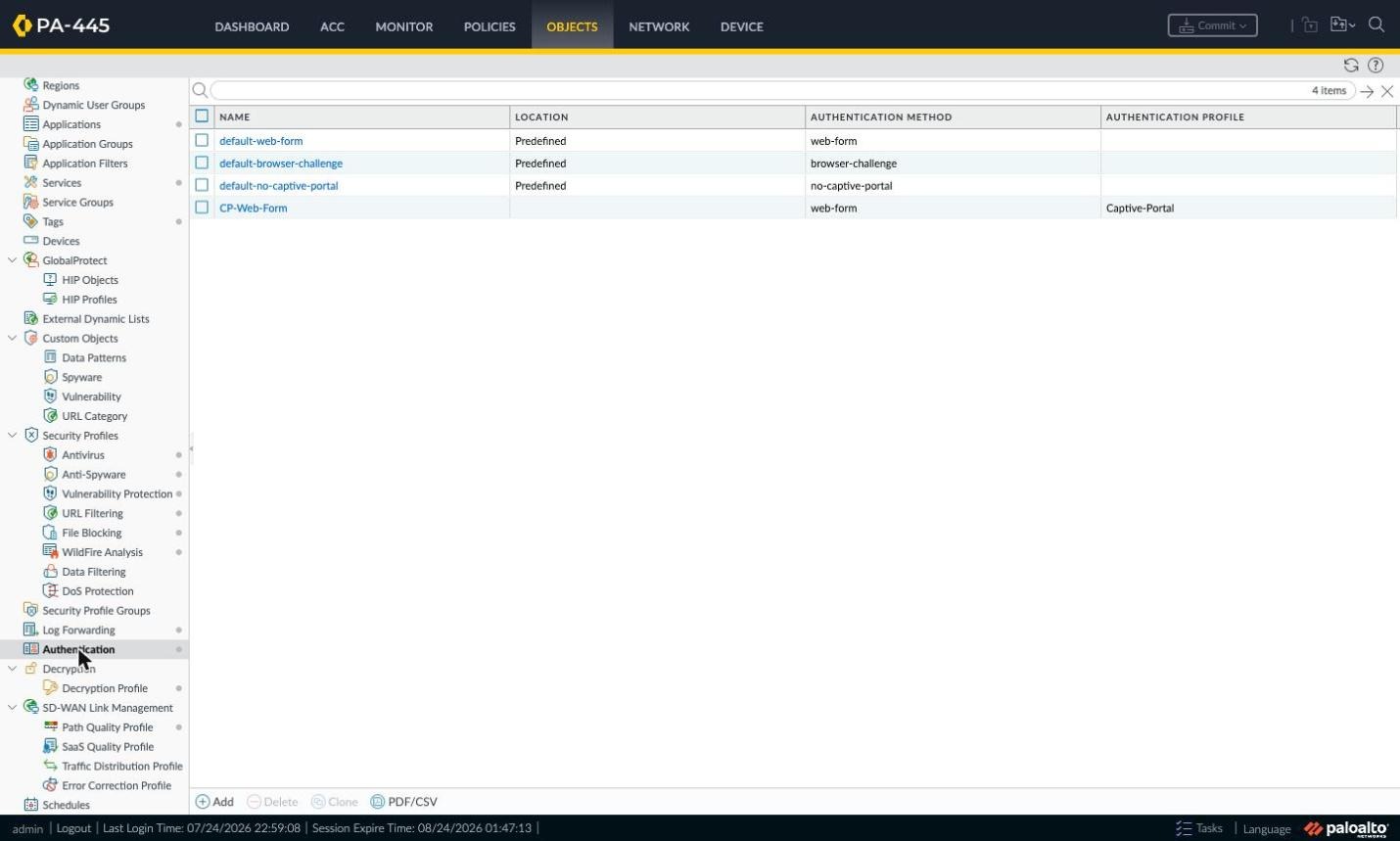Screen dimensions: 1400x841
Task: Click the Services tools icon
Action: click(x=30, y=183)
